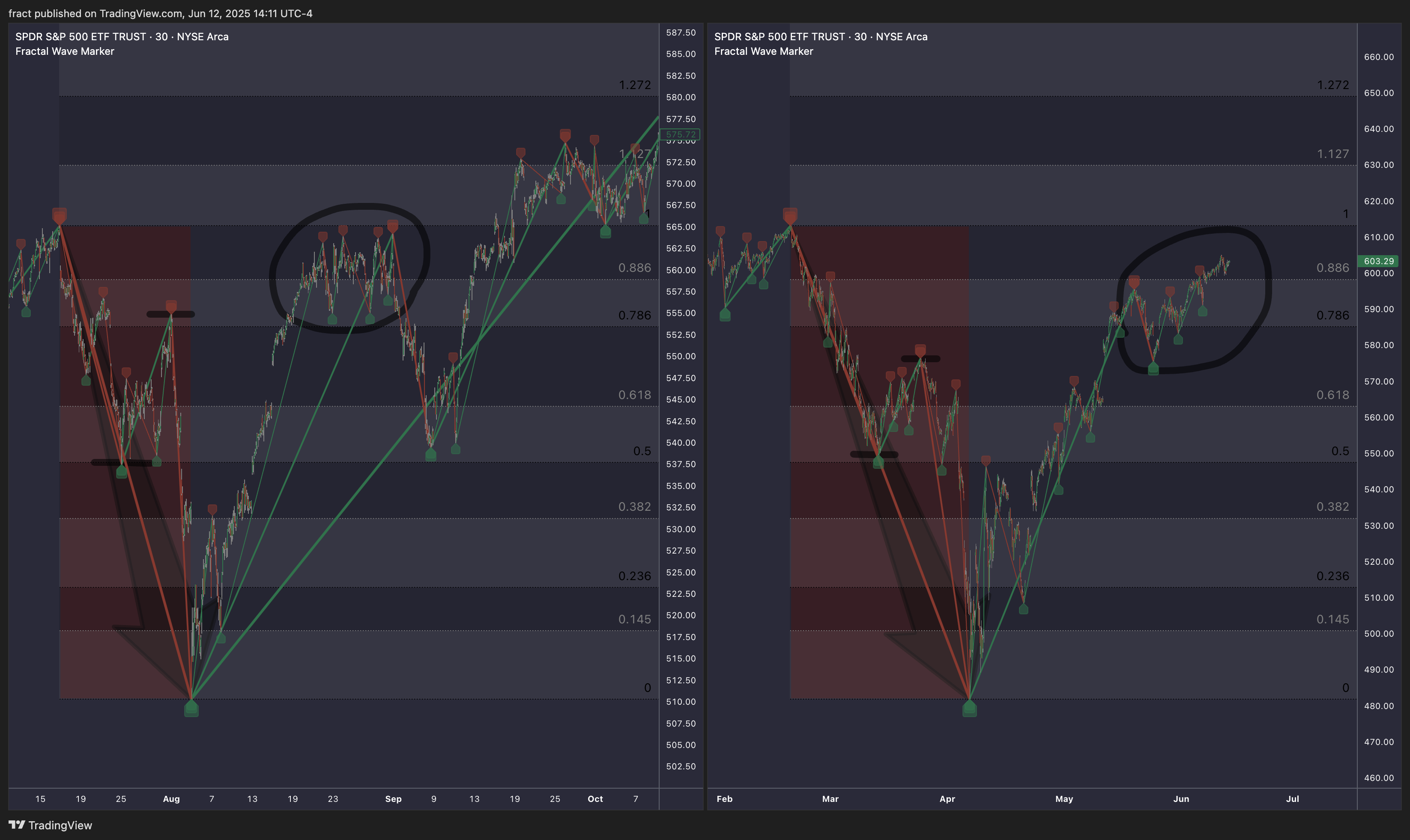The height and width of the screenshot is (840, 1410).
Task: Click the Aug label on the left time axis
Action: click(172, 798)
